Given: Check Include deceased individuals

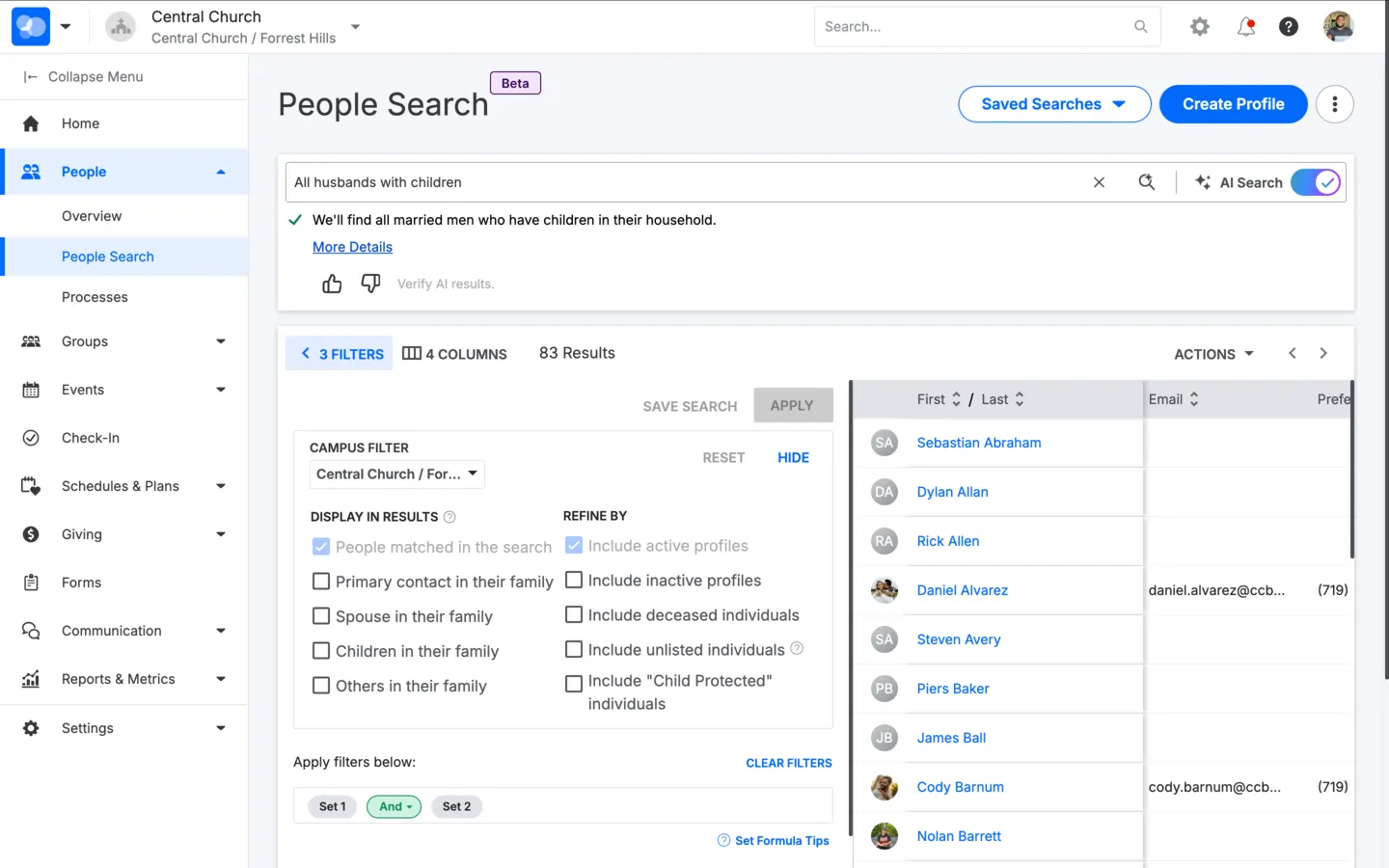Looking at the screenshot, I should tap(574, 615).
